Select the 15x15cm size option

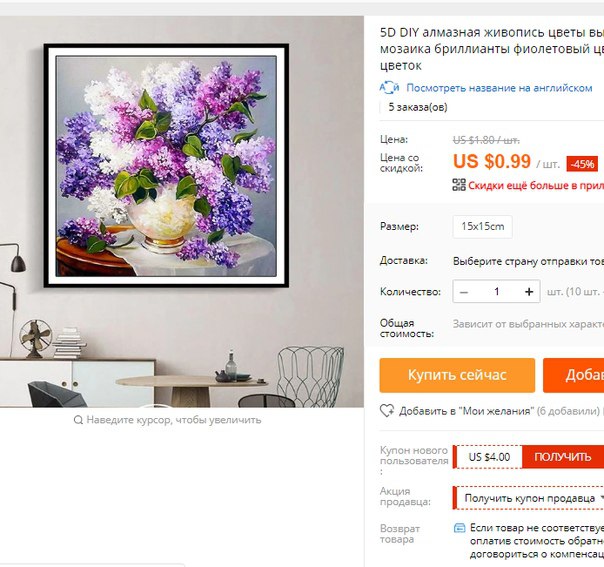(483, 226)
